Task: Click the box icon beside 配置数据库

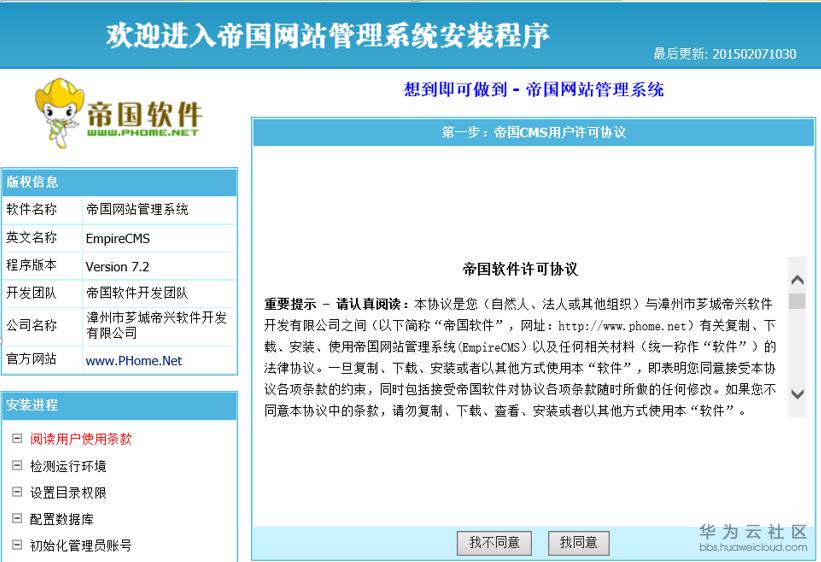Action: click(17, 519)
